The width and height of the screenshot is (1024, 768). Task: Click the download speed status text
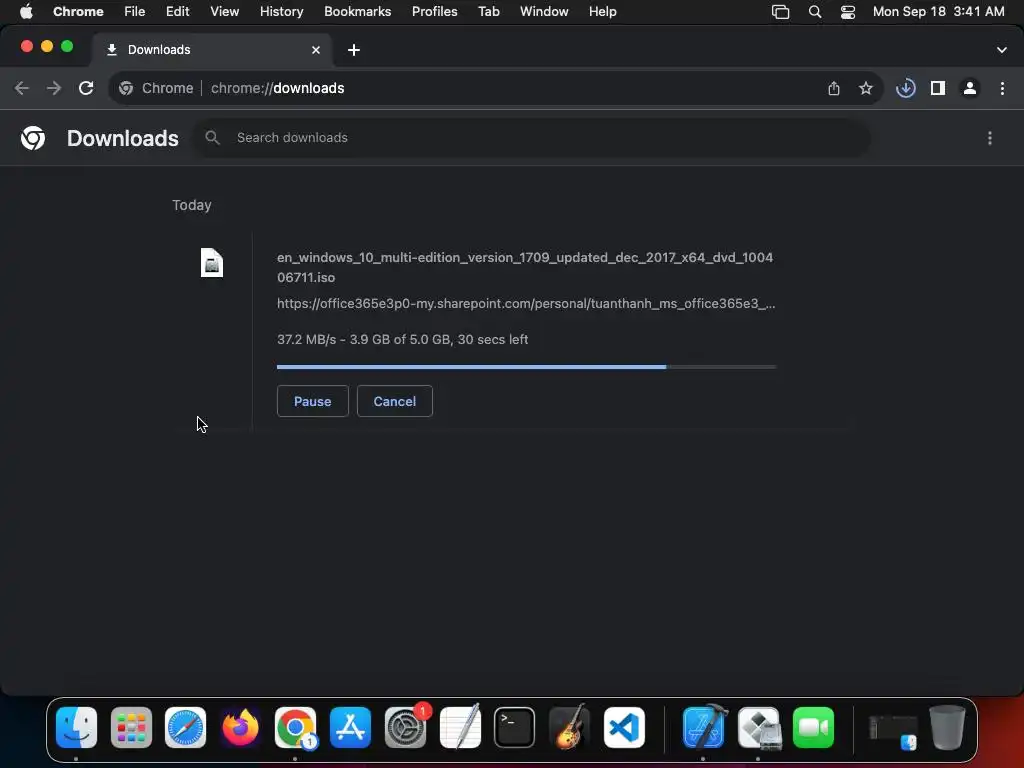pos(402,340)
